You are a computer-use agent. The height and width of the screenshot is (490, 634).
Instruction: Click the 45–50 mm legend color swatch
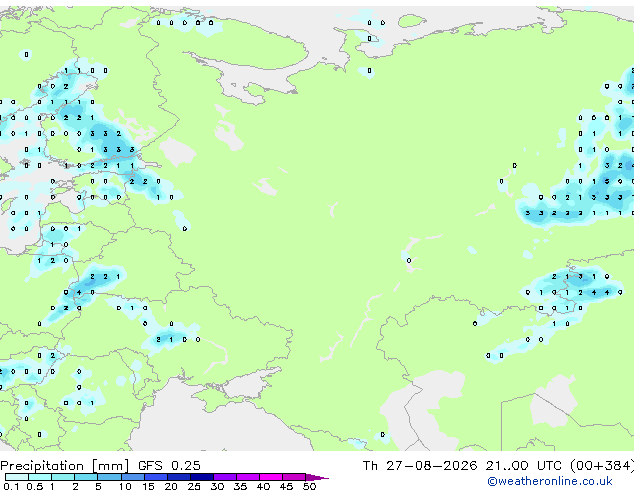point(294,477)
